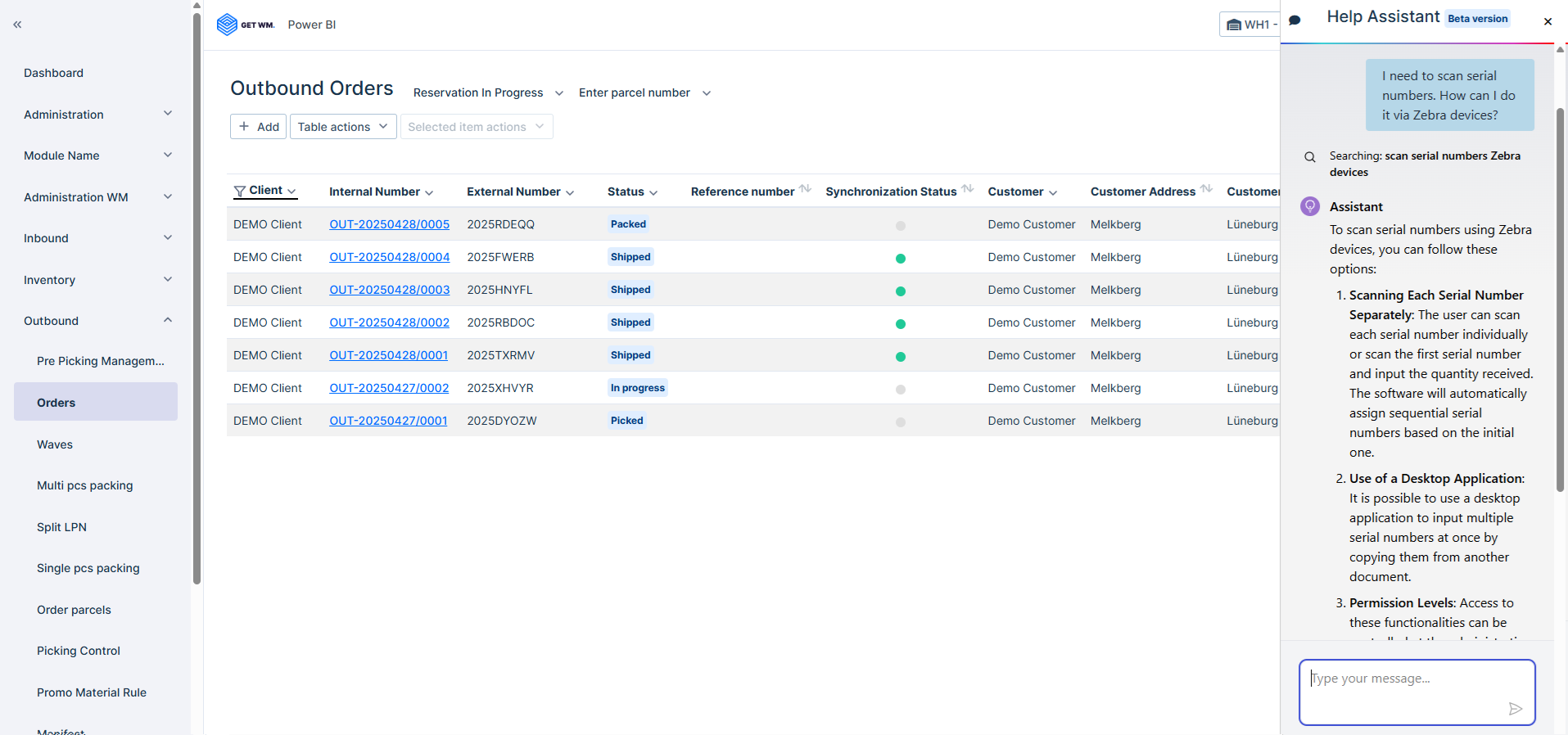Open Selected item actions dropdown

pos(477,127)
